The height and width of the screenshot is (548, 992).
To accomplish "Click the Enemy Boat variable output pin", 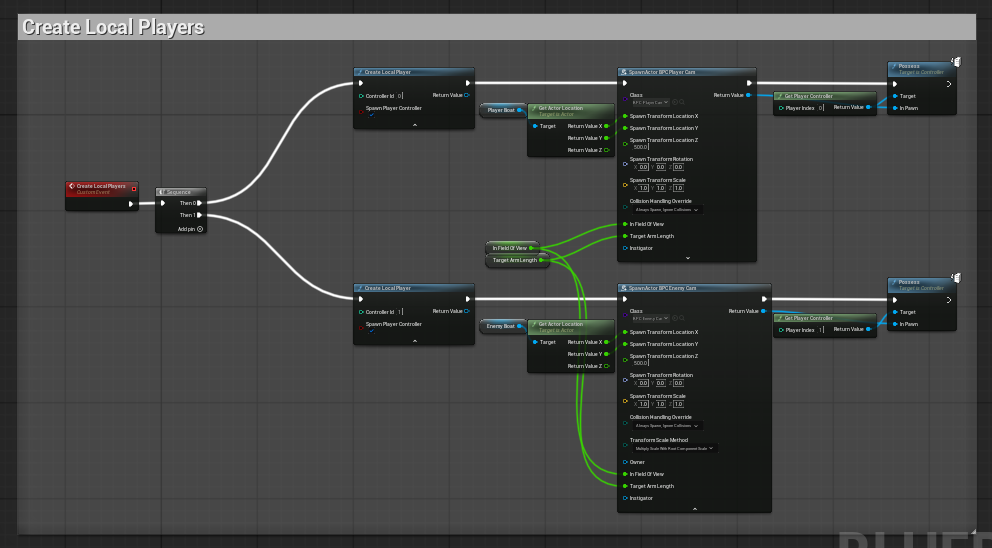I will [519, 326].
